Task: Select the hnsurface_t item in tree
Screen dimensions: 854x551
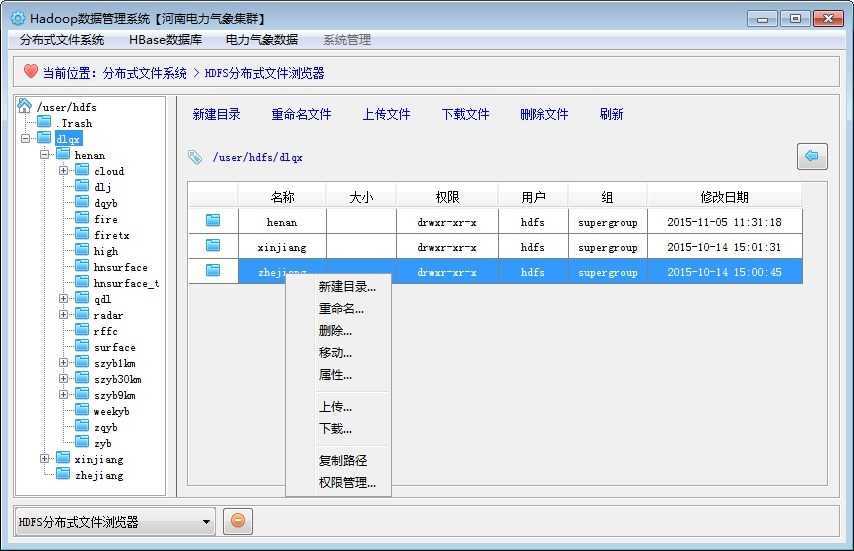Action: 126,283
